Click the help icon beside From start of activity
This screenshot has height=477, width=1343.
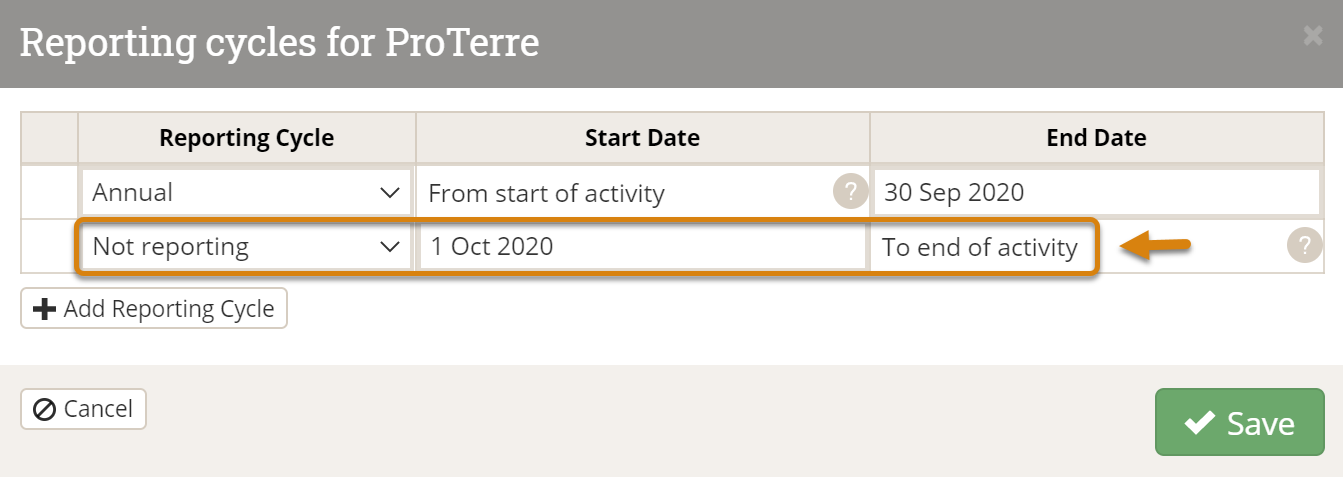tap(849, 192)
